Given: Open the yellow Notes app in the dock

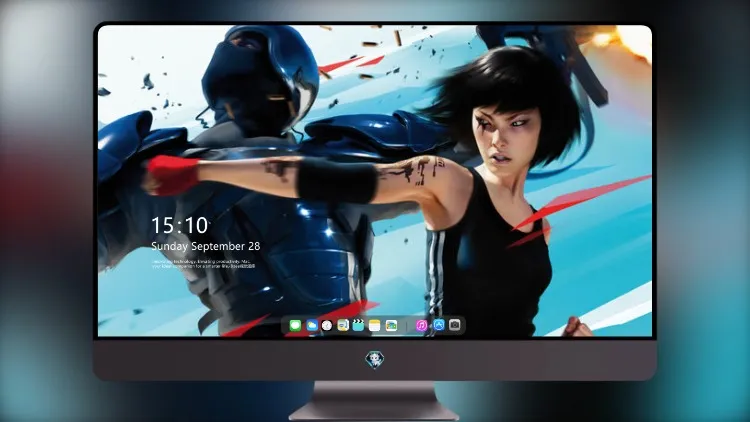Looking at the screenshot, I should [375, 325].
